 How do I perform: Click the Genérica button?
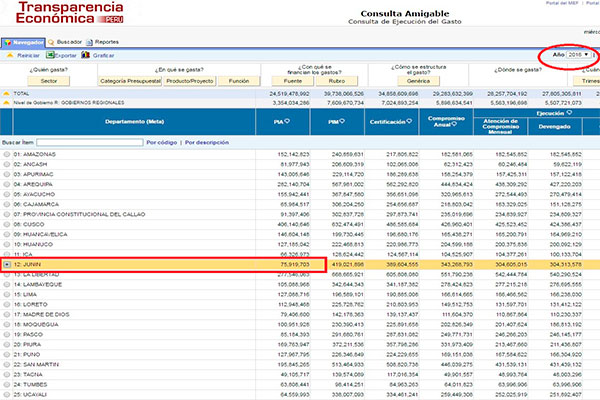tap(418, 81)
